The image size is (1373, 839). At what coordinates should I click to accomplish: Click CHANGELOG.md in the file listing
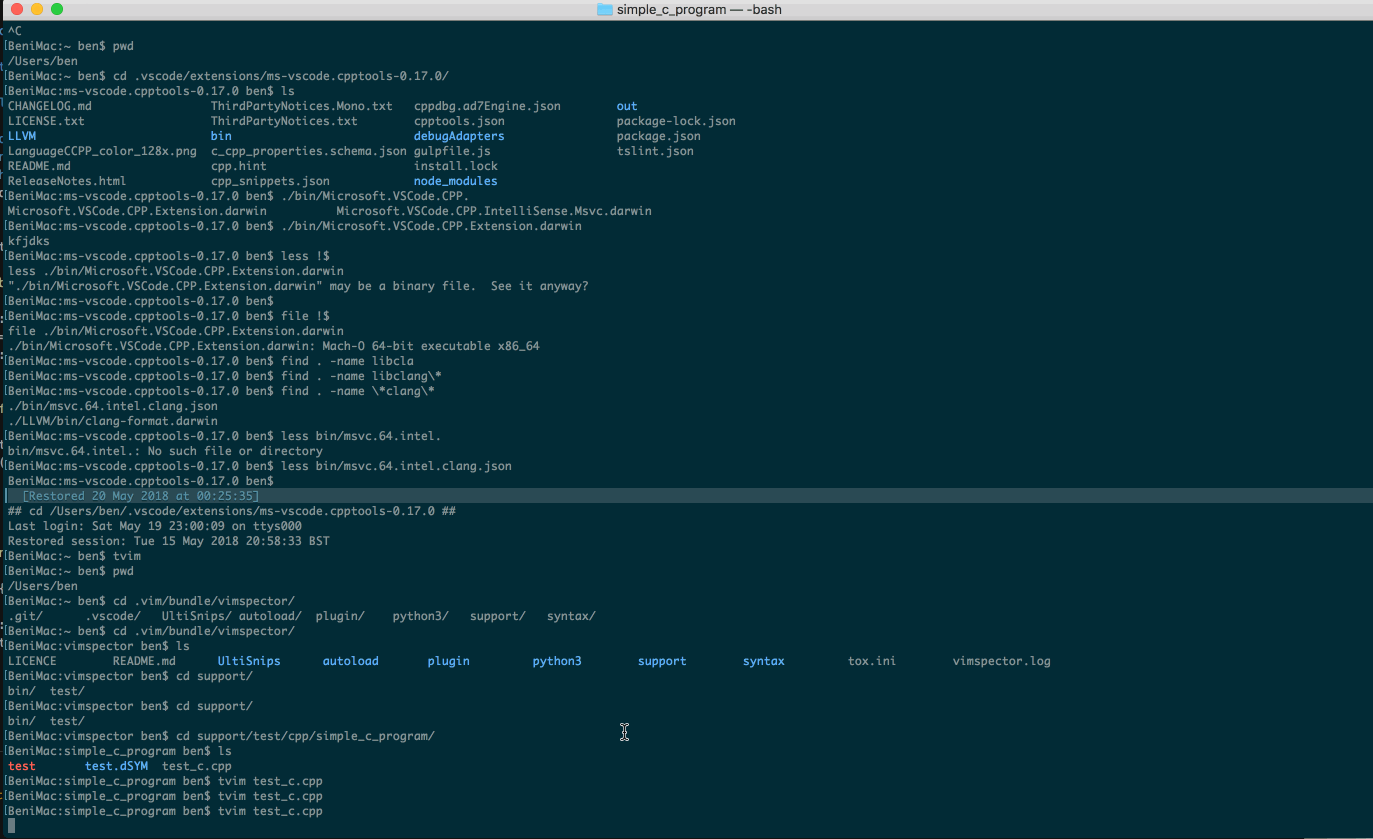point(50,106)
